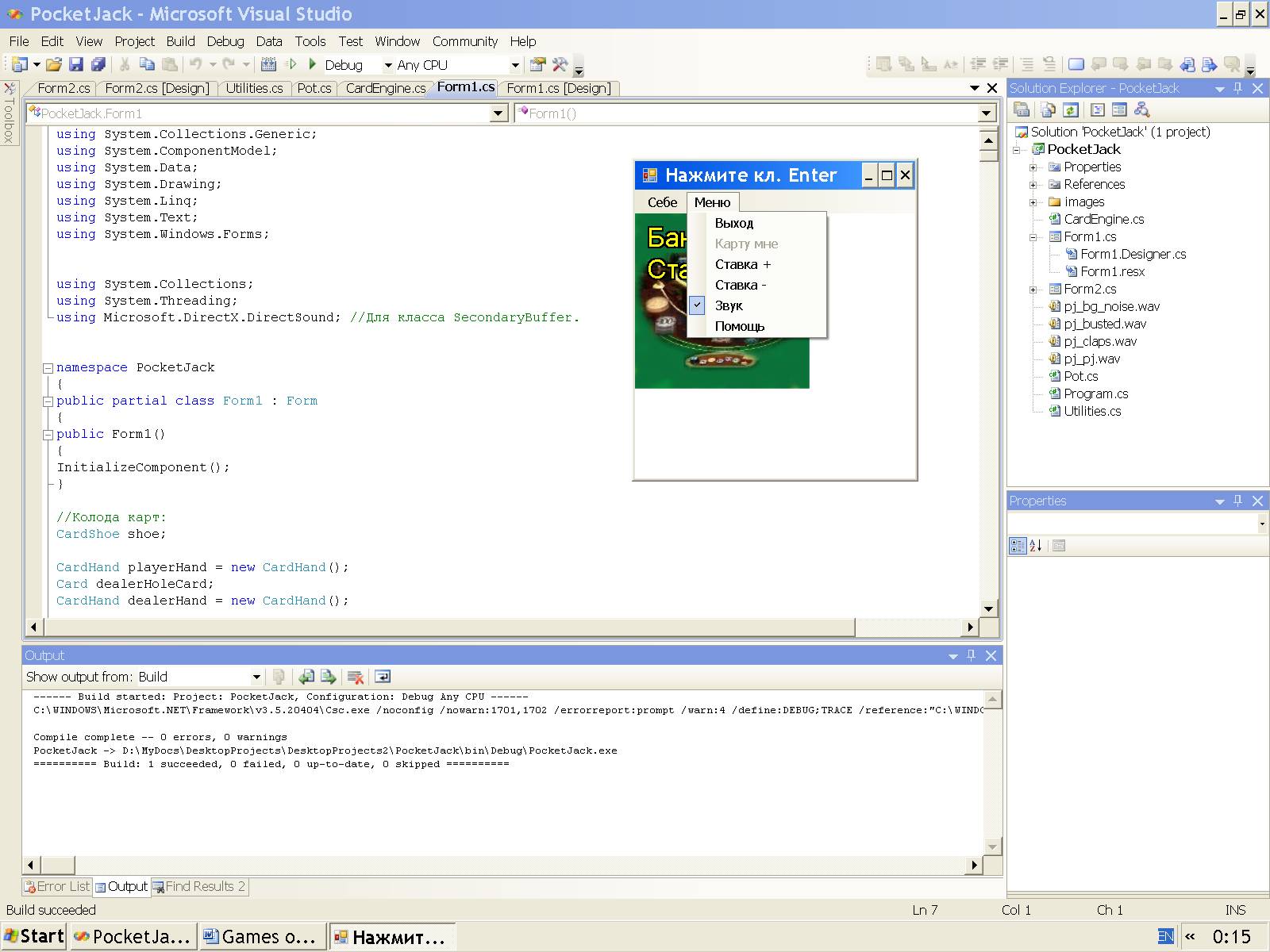
Task: Click Refresh icon in Solution Explorer toolbar
Action: click(1071, 110)
